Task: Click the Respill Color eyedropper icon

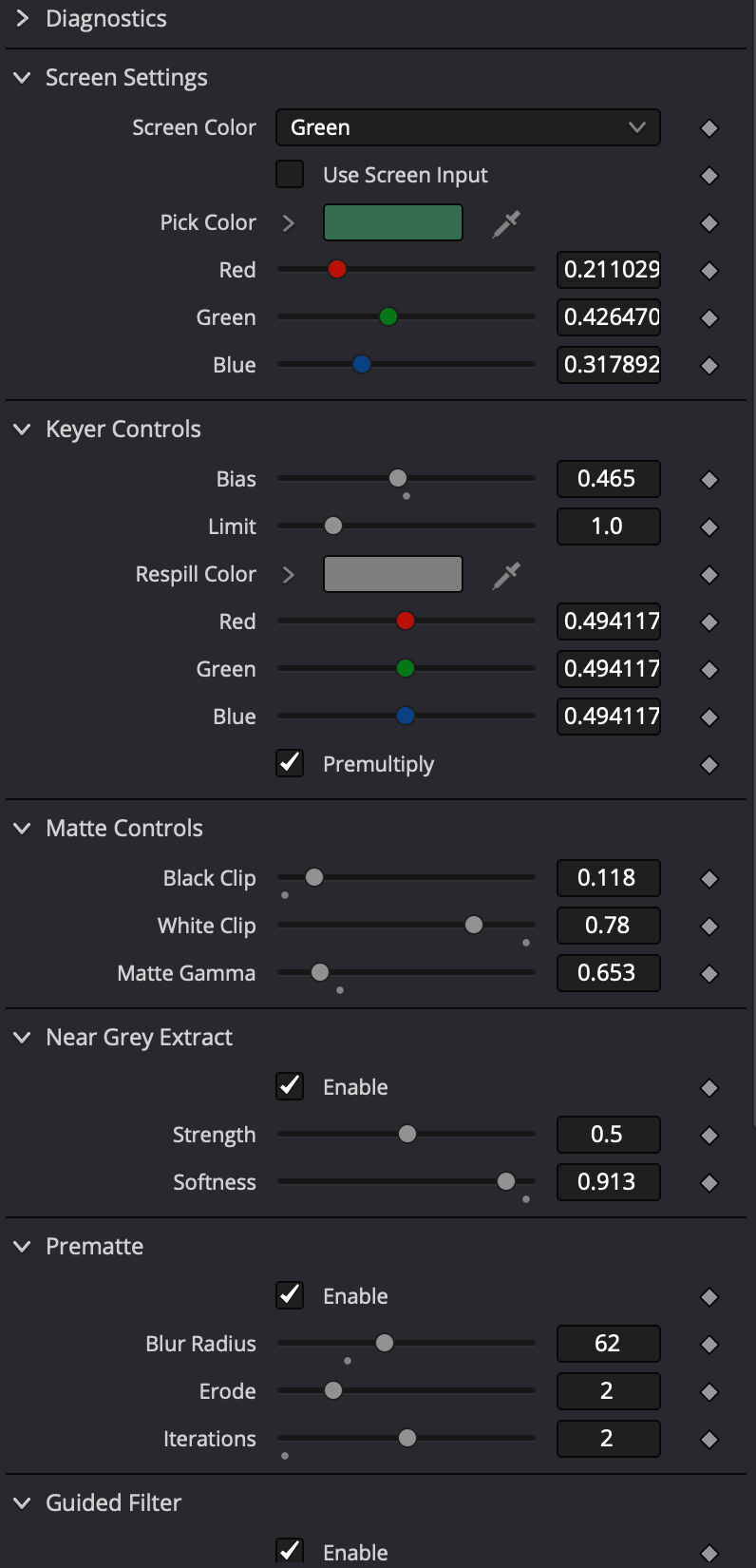Action: tap(506, 575)
